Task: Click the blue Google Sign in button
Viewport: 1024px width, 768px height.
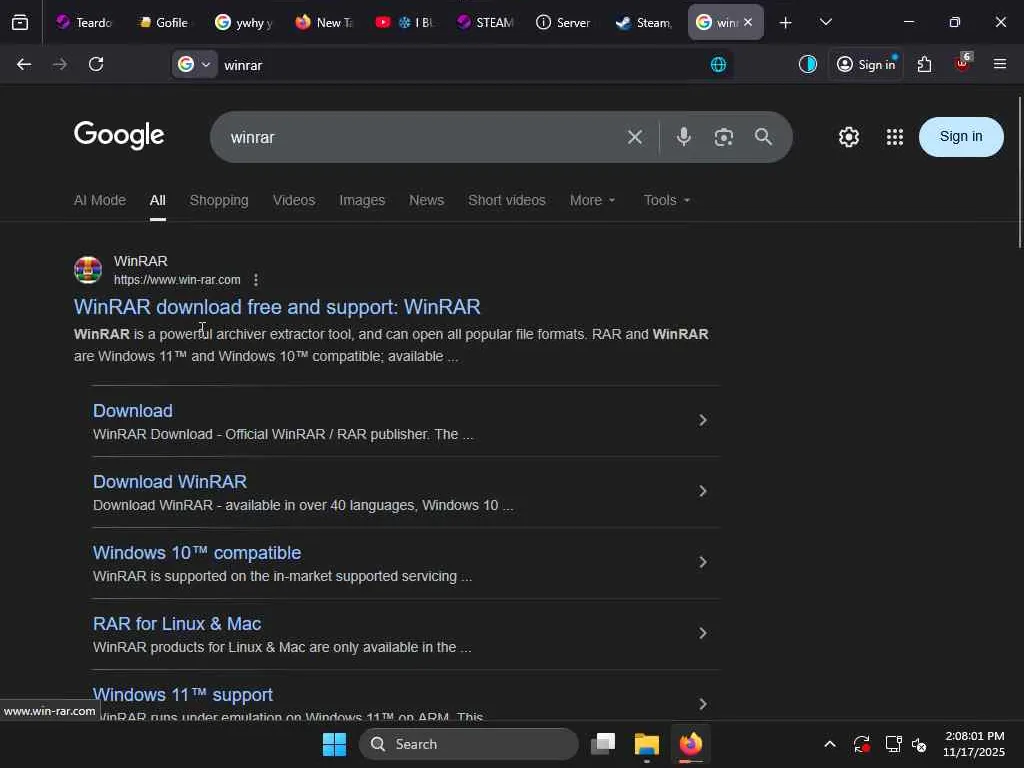Action: pyautogui.click(x=961, y=136)
